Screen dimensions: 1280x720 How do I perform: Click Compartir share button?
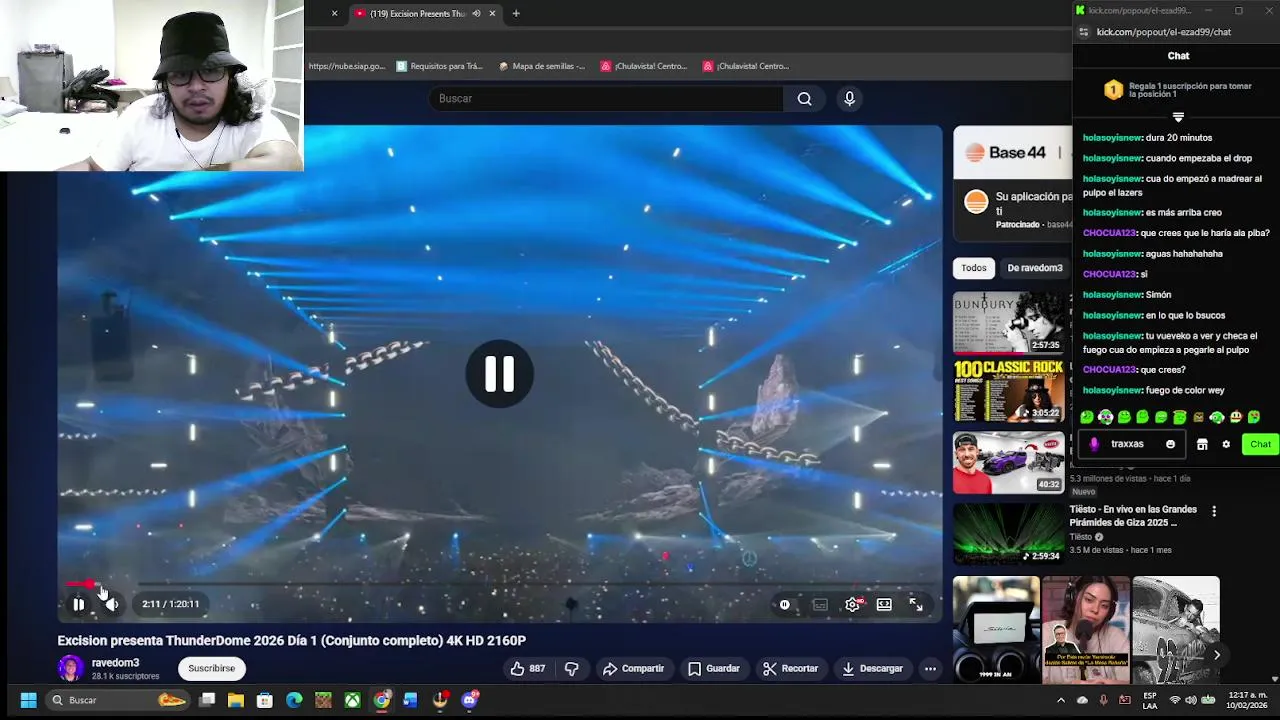tap(633, 669)
